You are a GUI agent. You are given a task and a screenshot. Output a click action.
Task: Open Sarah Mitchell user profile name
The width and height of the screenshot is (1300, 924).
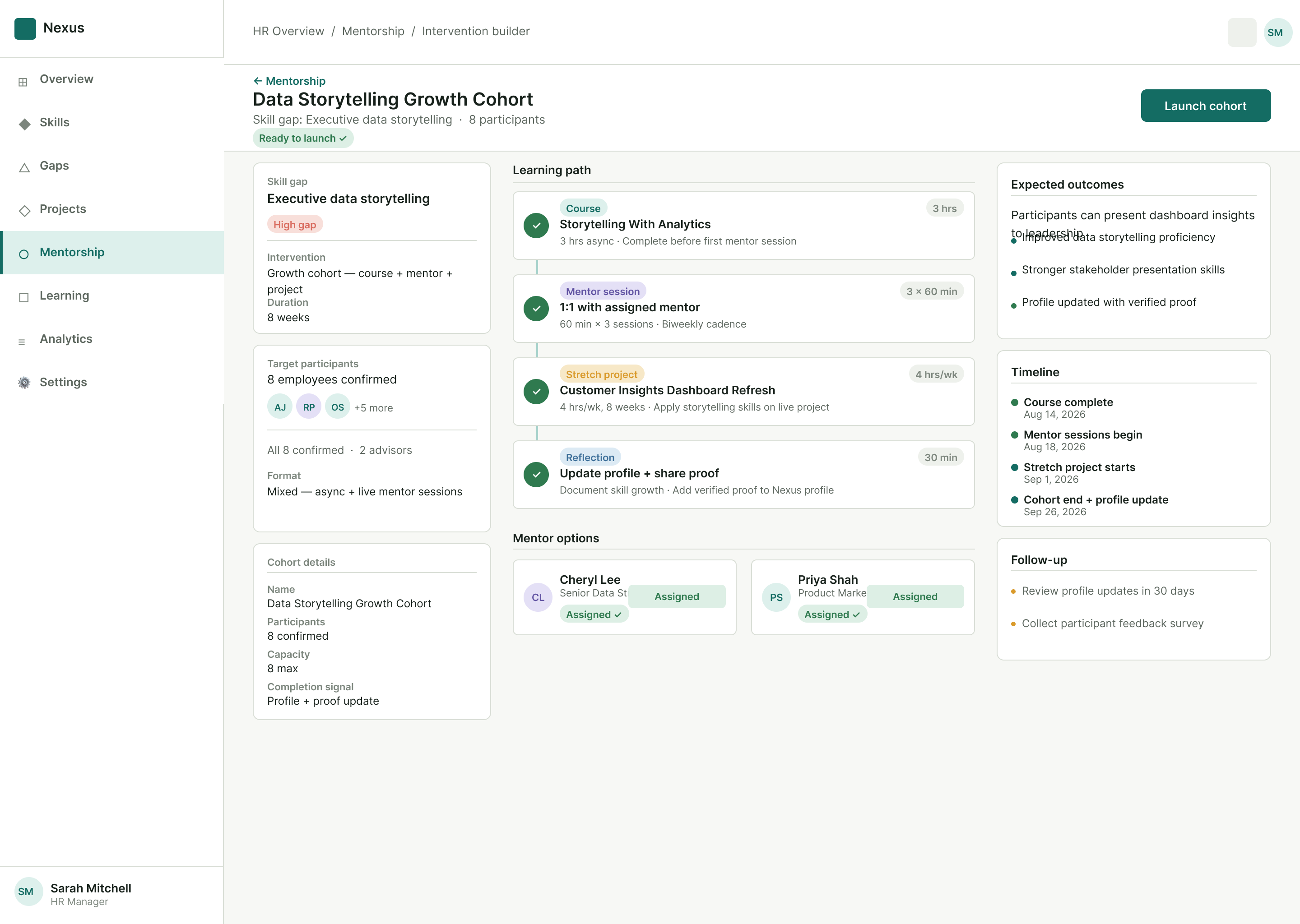(x=91, y=888)
